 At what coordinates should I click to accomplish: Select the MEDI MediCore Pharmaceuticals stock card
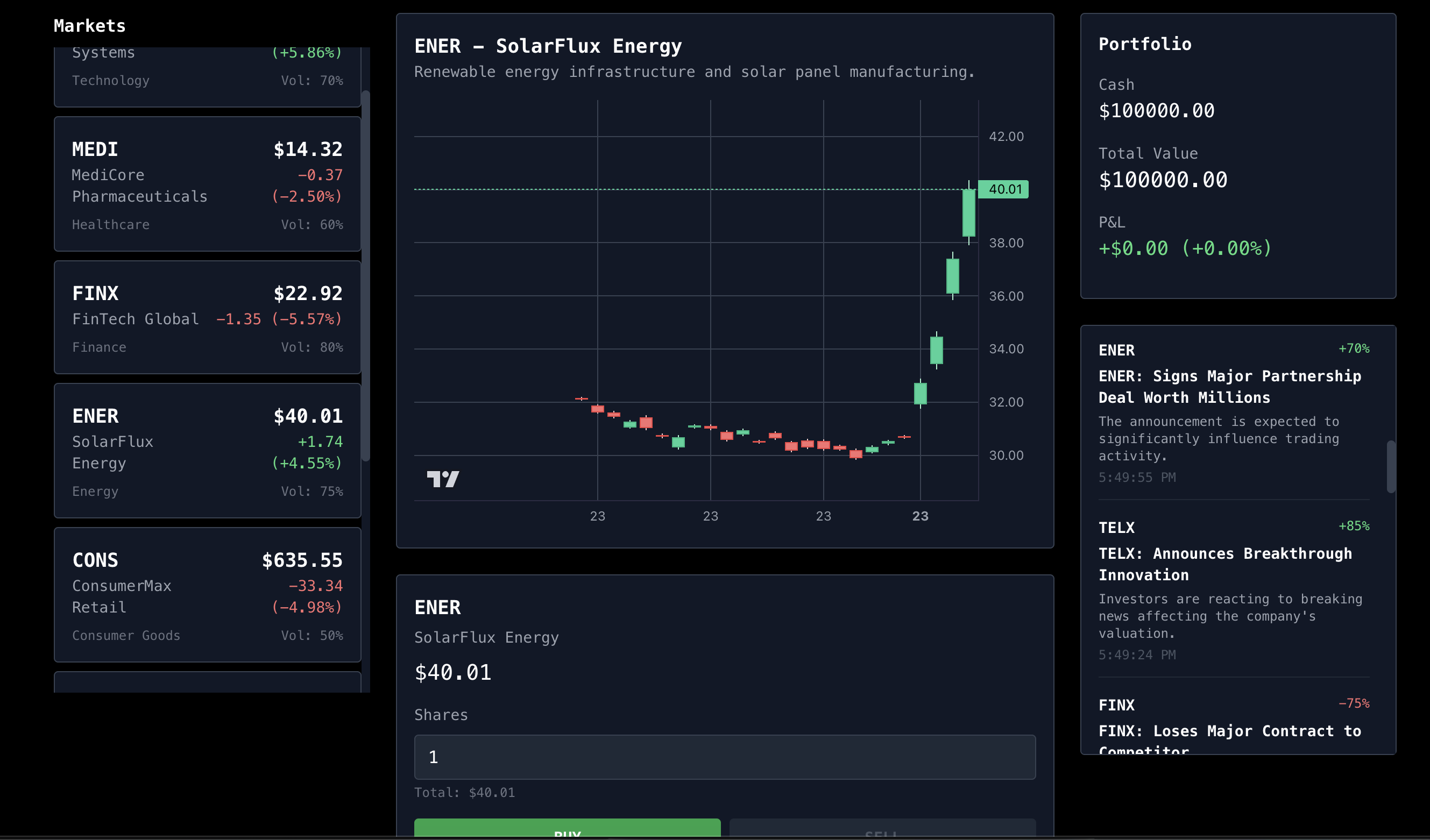pyautogui.click(x=207, y=184)
